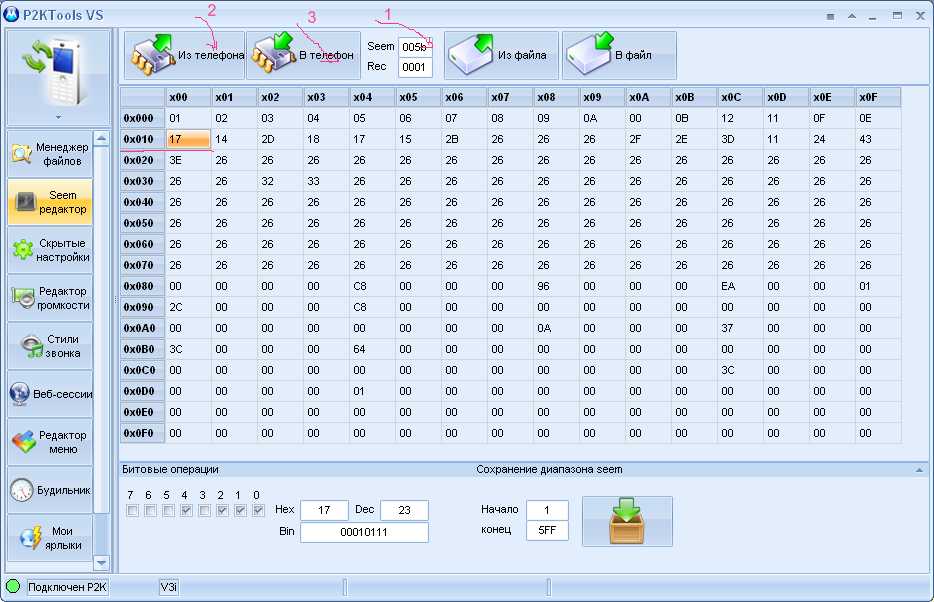Select cell 37 in row 0x0A0
Image resolution: width=934 pixels, height=602 pixels.
tap(740, 328)
